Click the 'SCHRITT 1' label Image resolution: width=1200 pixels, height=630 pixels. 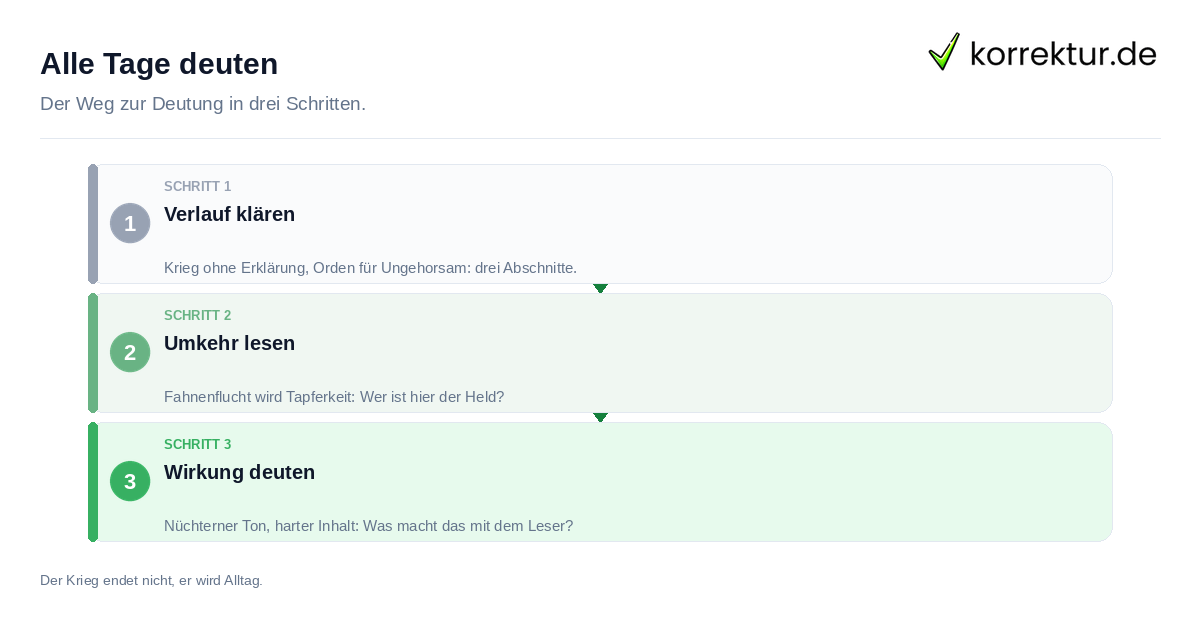(x=197, y=186)
